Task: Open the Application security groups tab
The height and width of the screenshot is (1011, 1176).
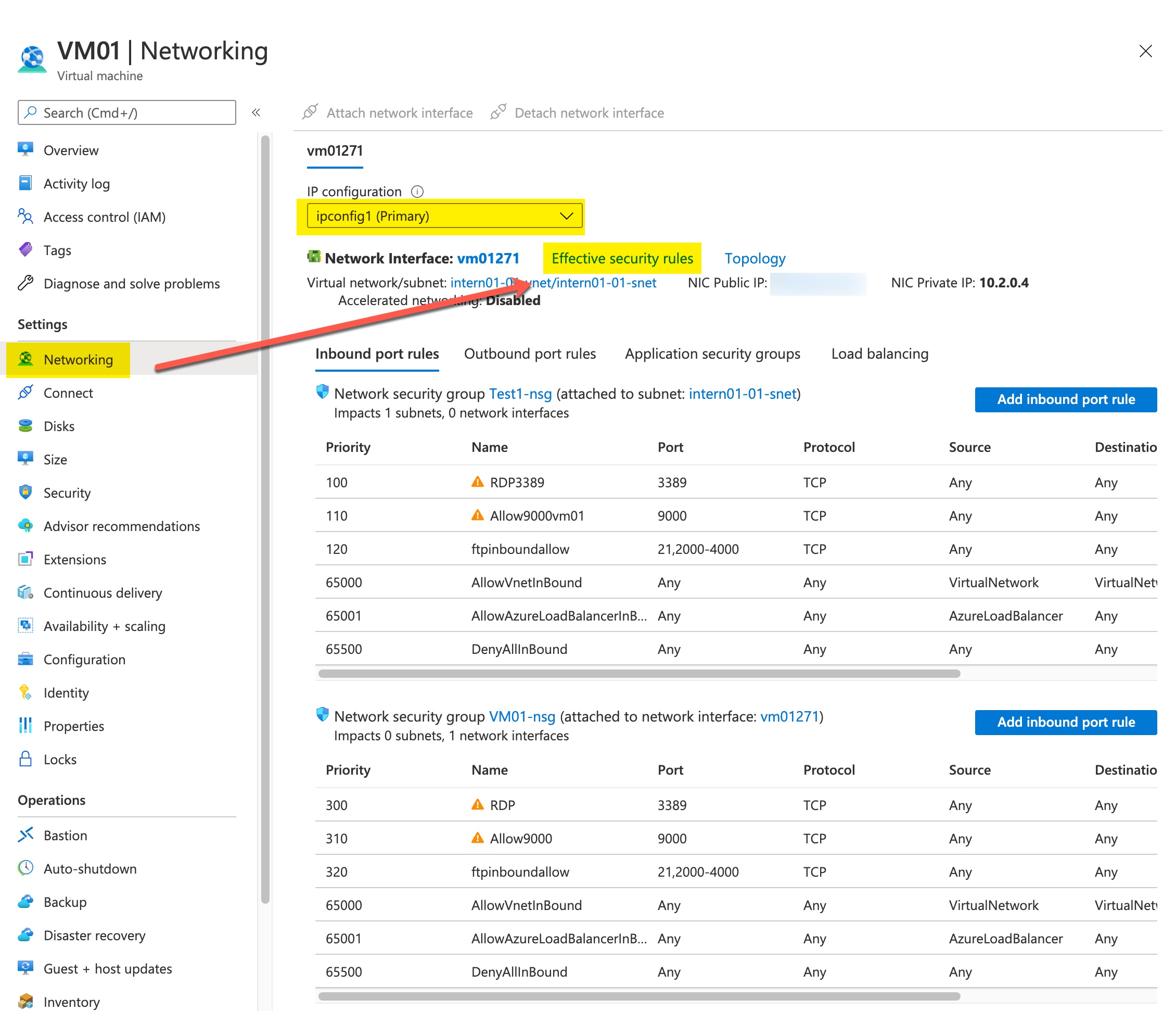Action: coord(712,353)
